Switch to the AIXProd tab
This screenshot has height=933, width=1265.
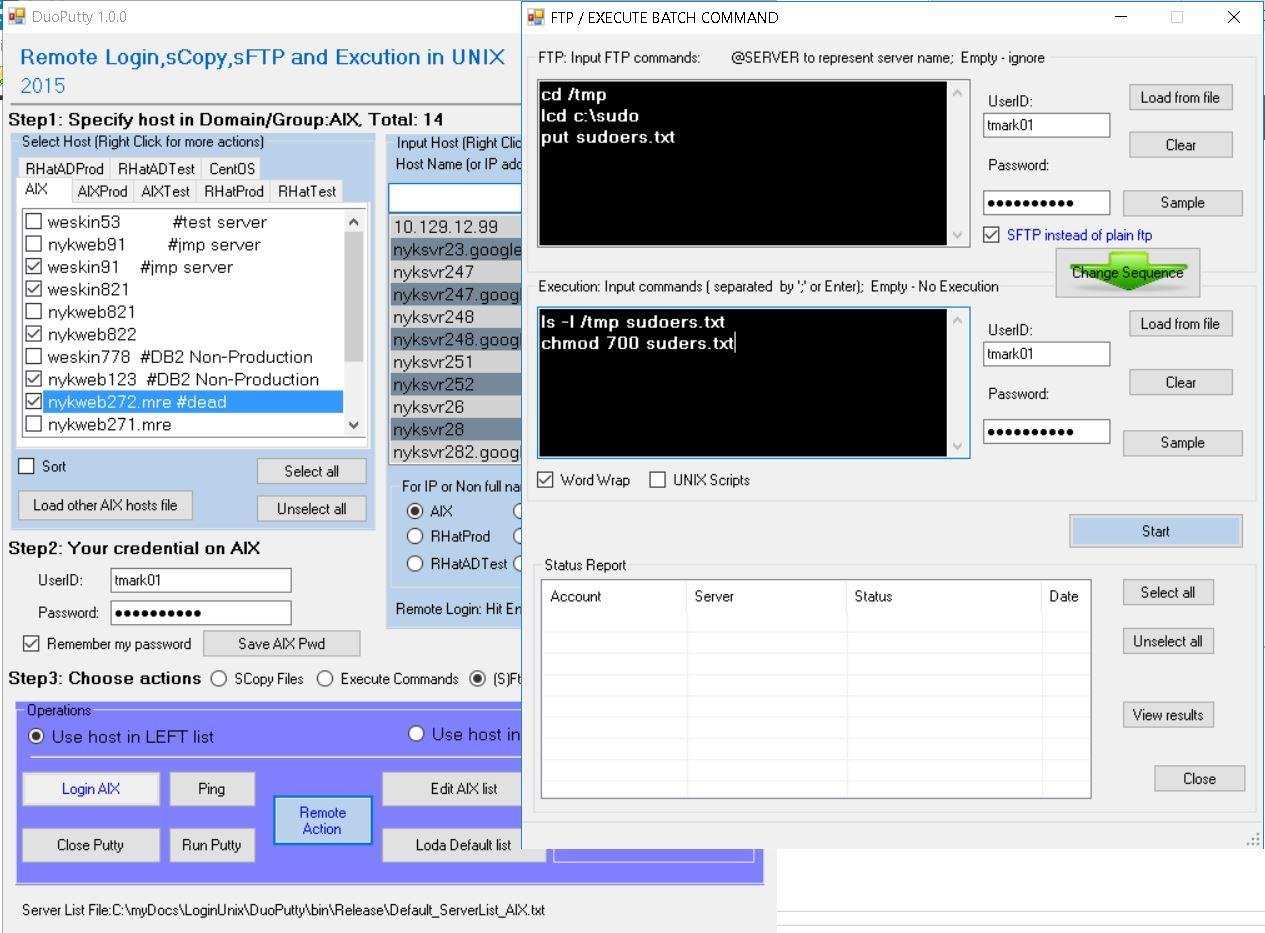[102, 191]
